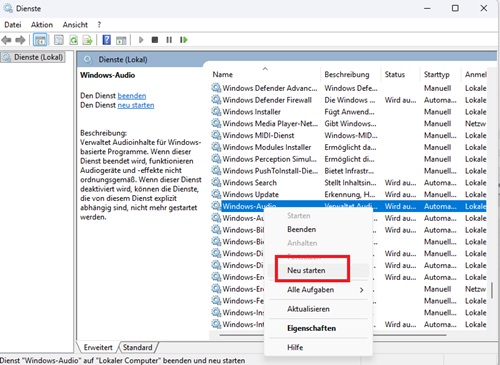Click gear icon of Windows Installer row
500x365 pixels.
216,111
